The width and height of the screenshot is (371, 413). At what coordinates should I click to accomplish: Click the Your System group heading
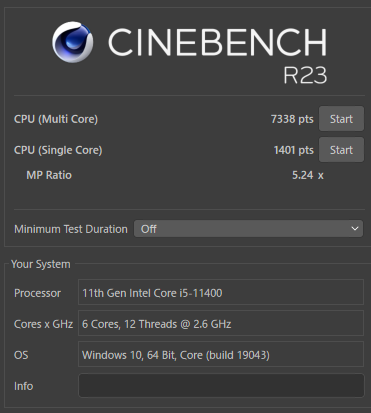pyautogui.click(x=41, y=264)
